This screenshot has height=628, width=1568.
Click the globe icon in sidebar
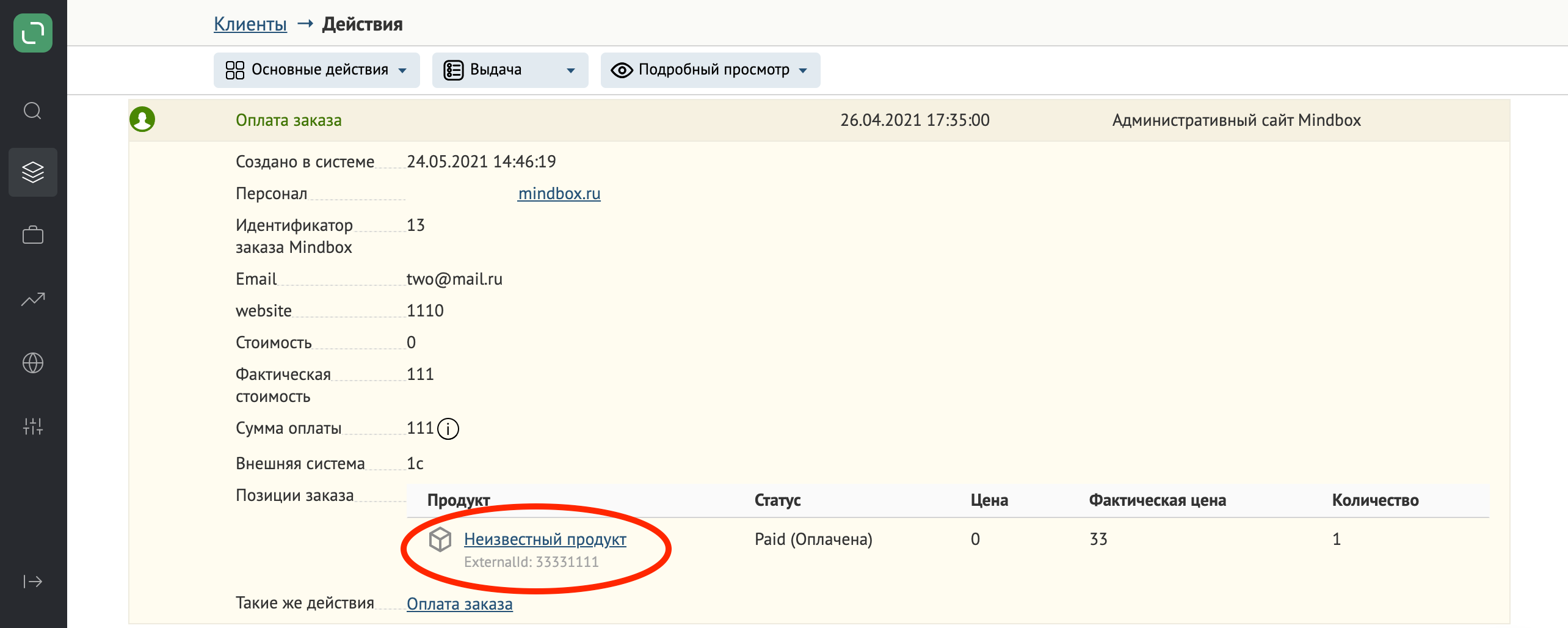click(33, 363)
